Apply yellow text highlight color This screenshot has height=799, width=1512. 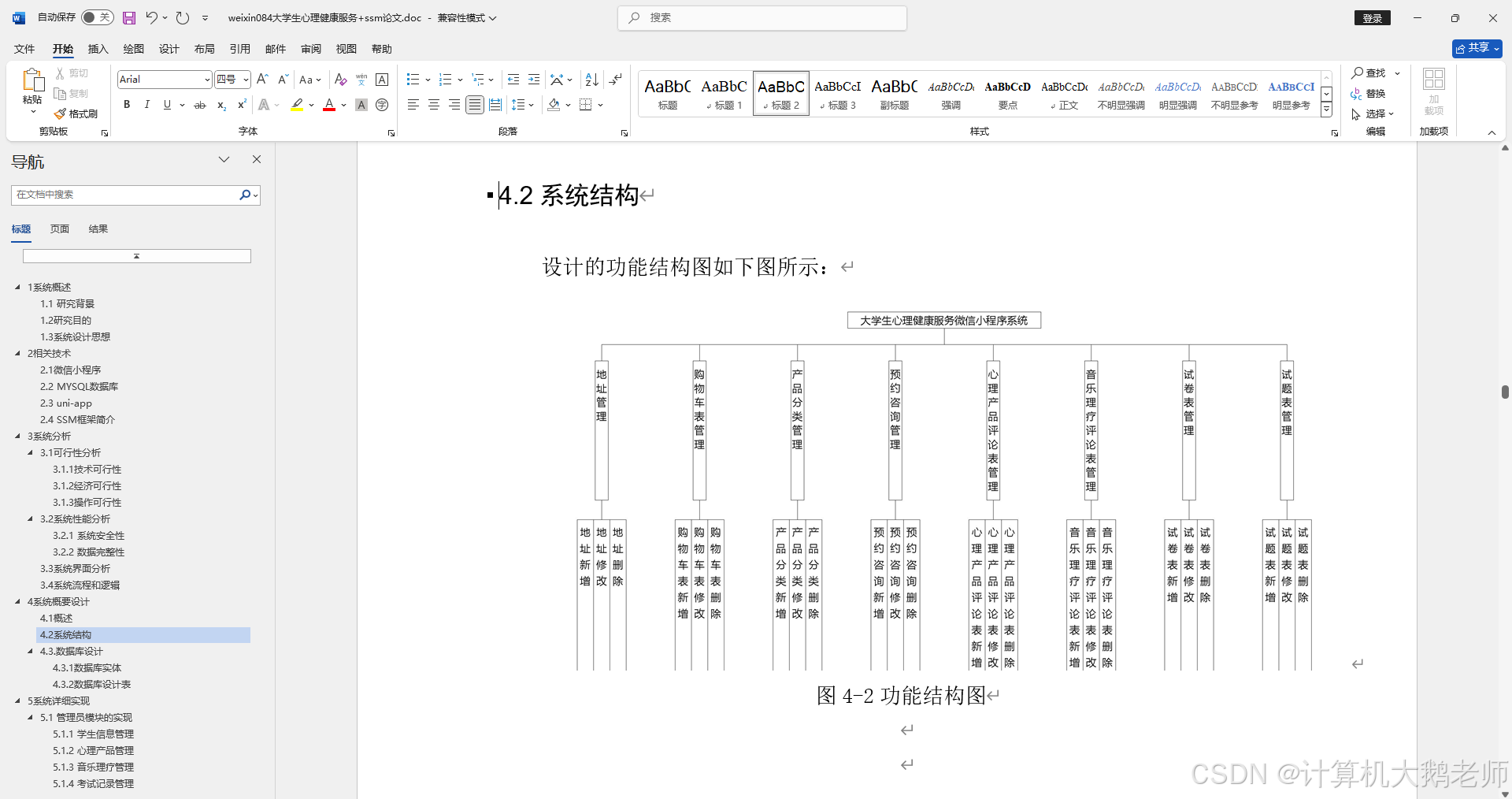[297, 105]
